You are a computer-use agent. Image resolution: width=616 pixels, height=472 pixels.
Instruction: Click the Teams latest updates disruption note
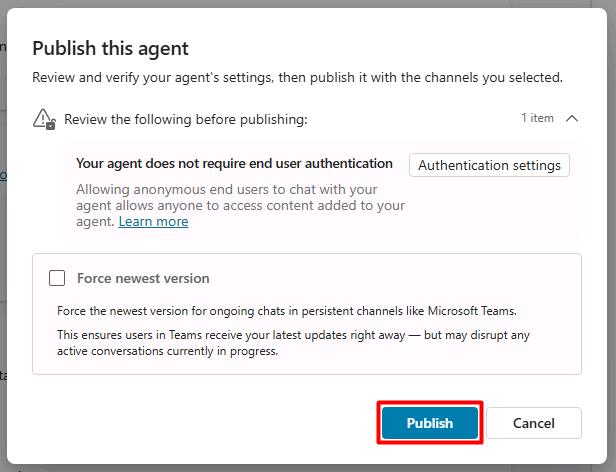[293, 343]
